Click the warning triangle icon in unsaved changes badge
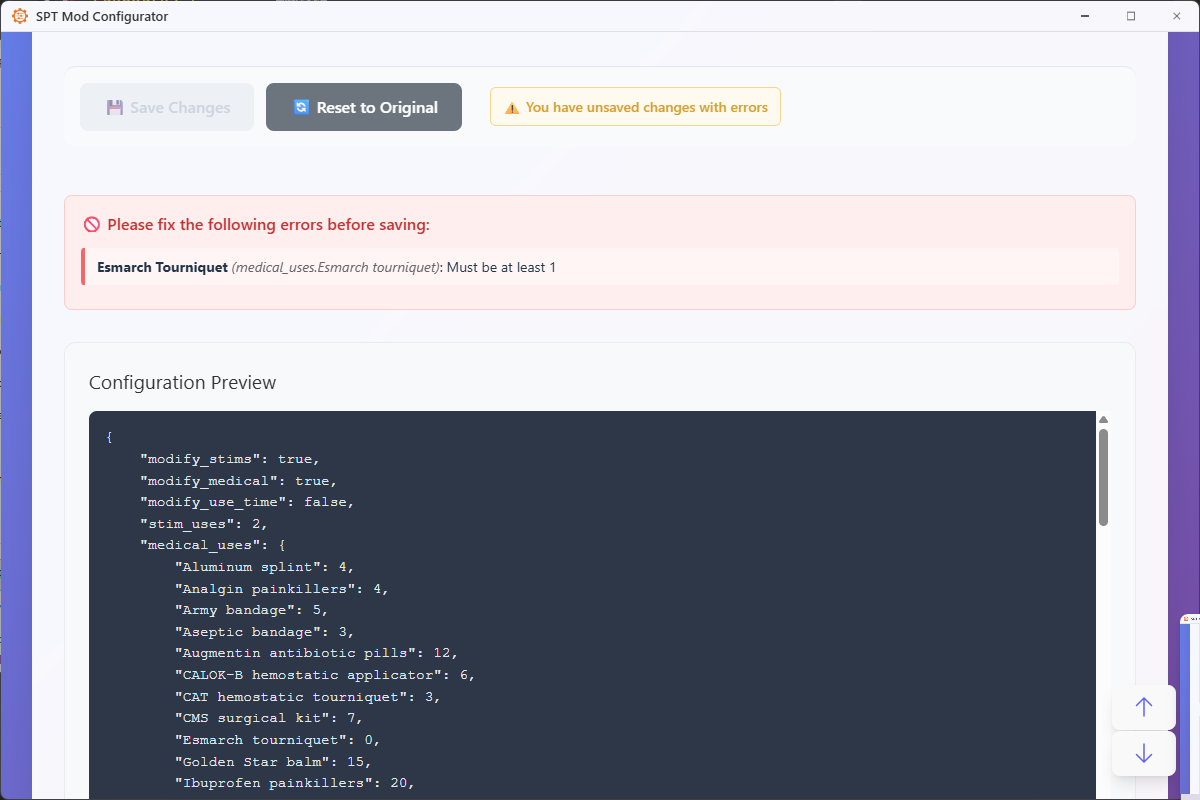Image resolution: width=1200 pixels, height=800 pixels. click(512, 108)
